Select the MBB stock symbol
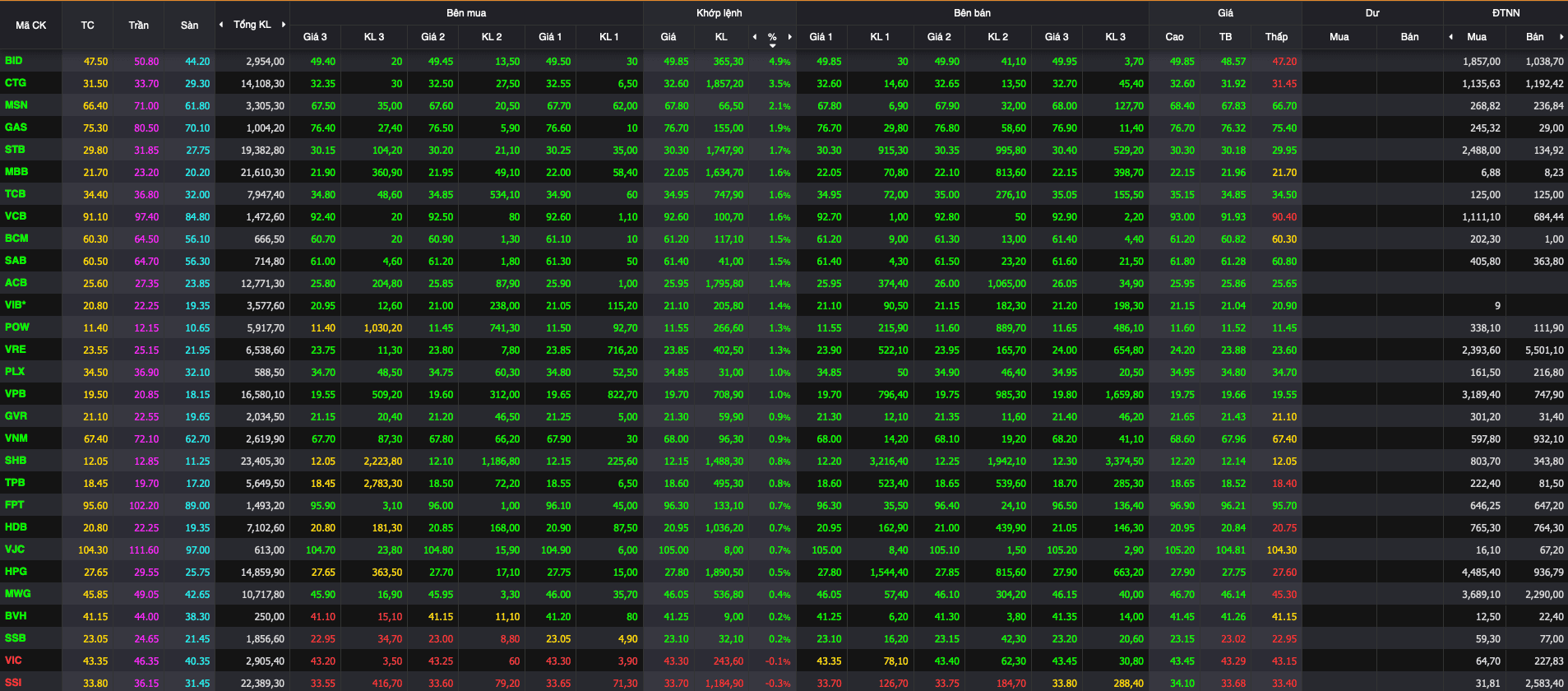 [16, 172]
